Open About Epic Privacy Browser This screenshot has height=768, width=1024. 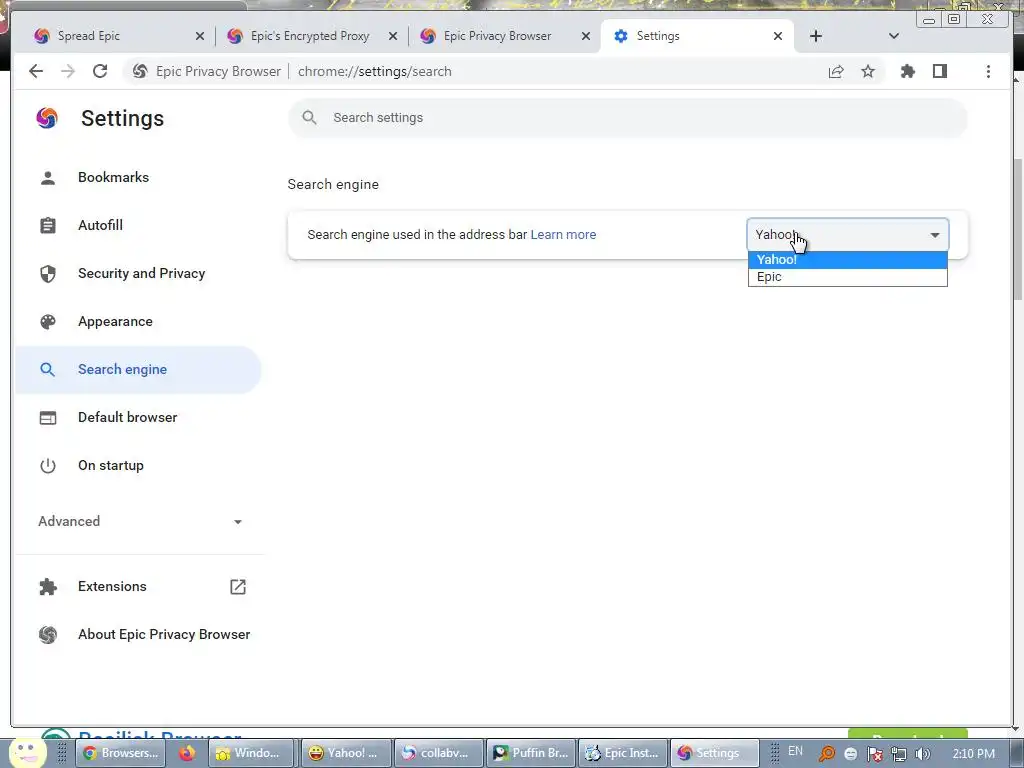tap(163, 634)
